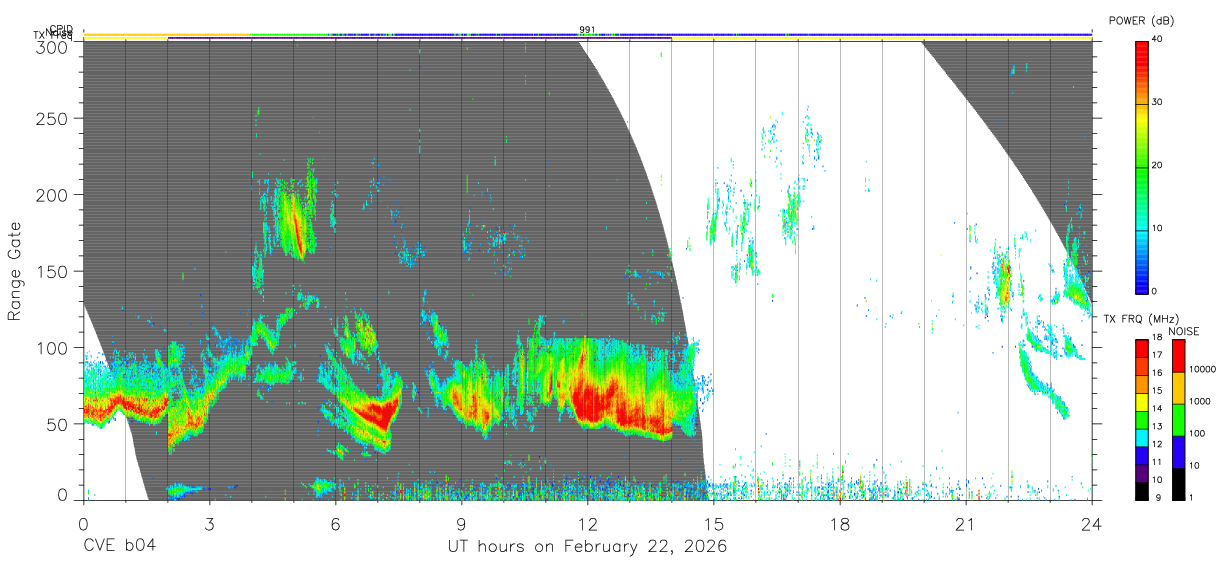Screen dimensions: 1228x567
Task: Click the '1000' label on the NOISE scale
Action: [x=1200, y=401]
